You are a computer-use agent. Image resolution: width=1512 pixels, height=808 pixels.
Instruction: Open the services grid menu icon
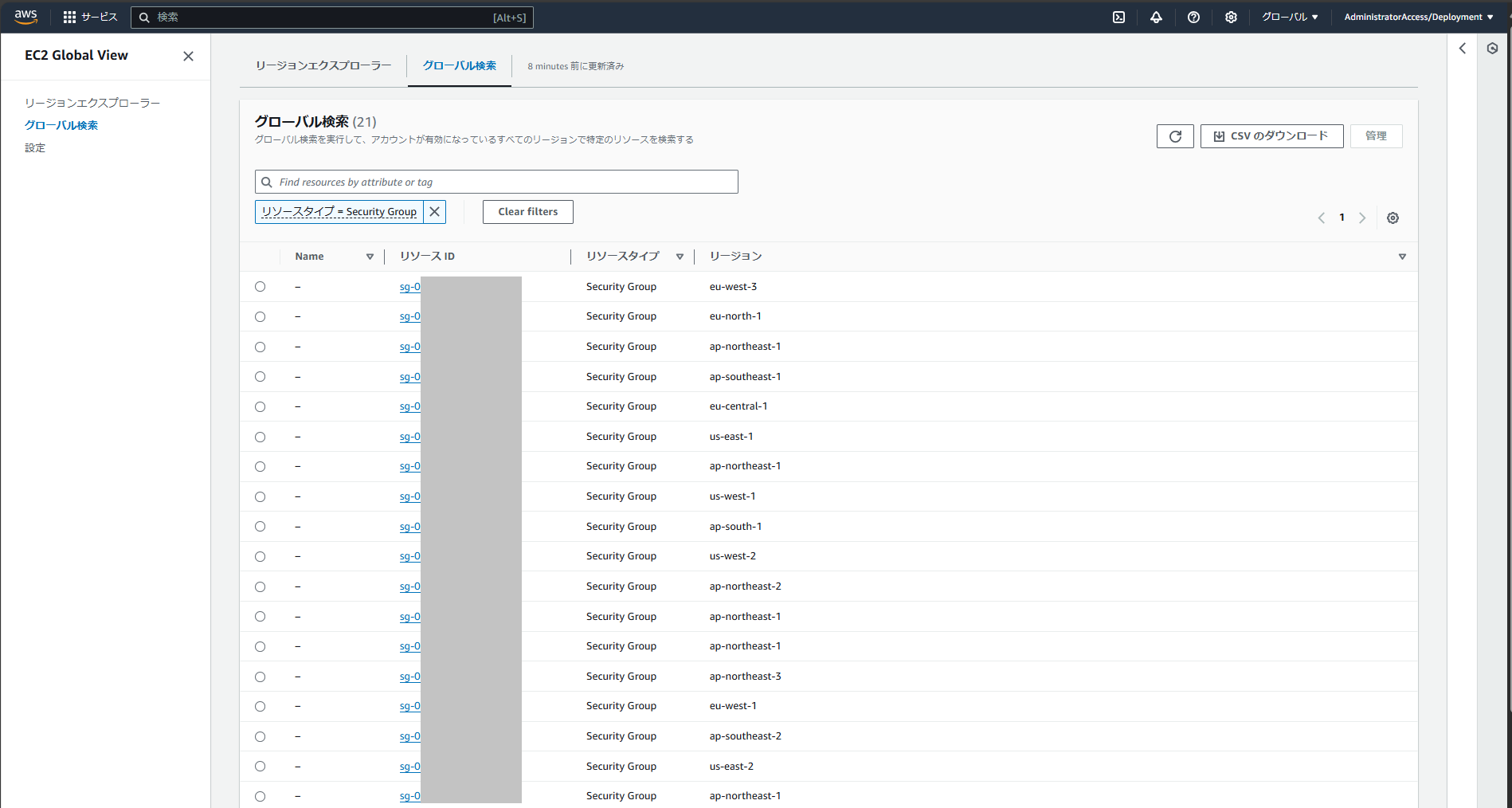tap(69, 17)
